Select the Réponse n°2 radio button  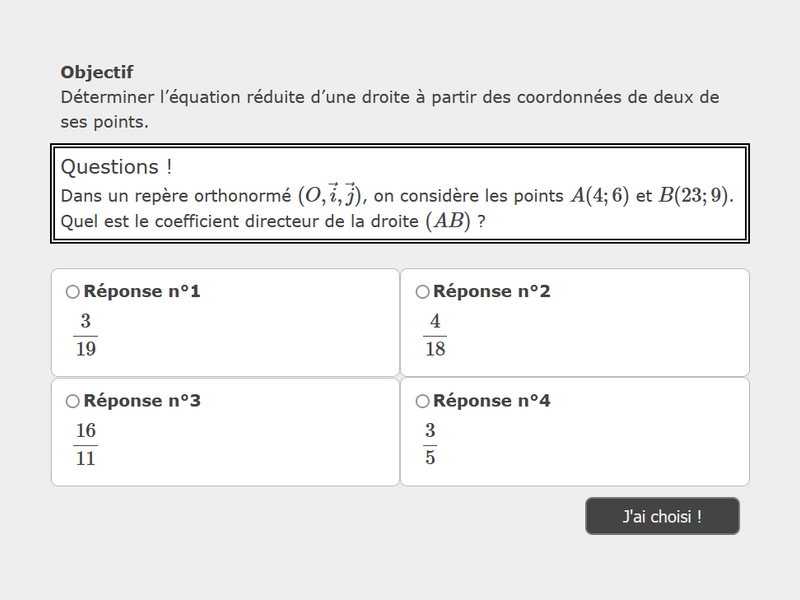[422, 292]
